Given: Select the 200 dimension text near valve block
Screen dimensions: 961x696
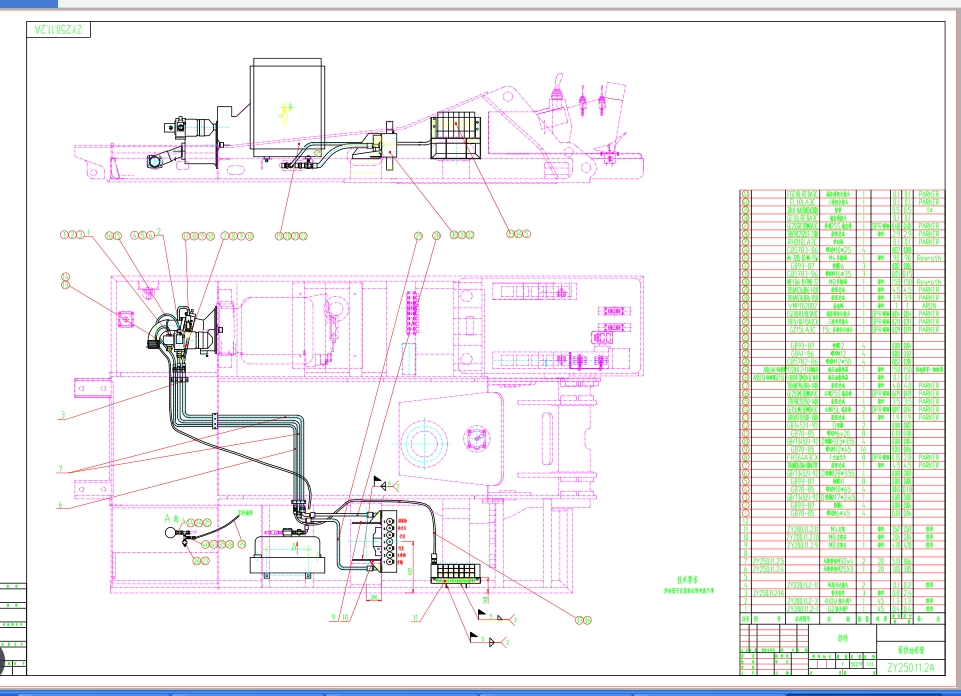Looking at the screenshot, I should (372, 596).
